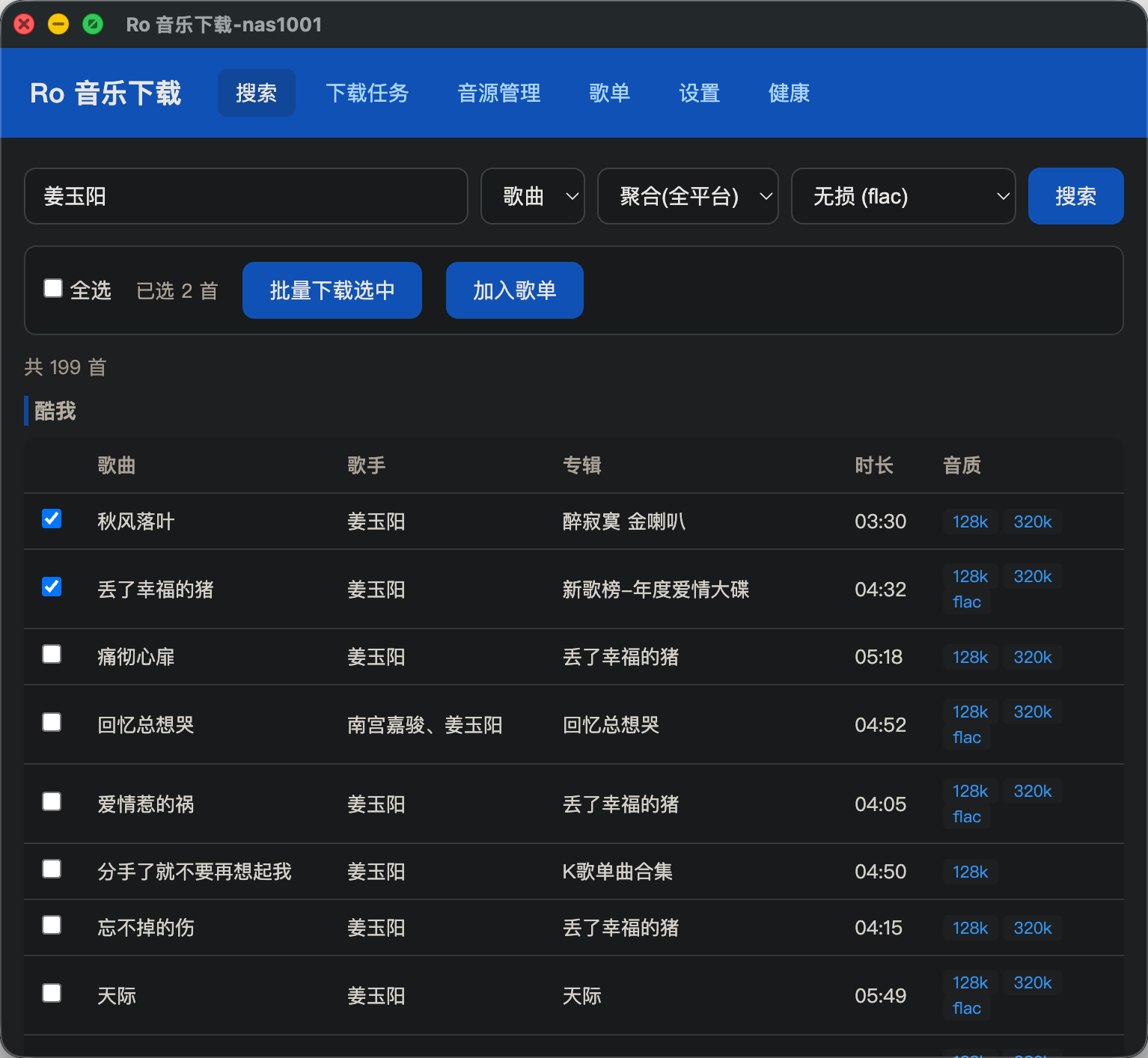Click the blue 搜索 button
The image size is (1148, 1058).
[1075, 196]
